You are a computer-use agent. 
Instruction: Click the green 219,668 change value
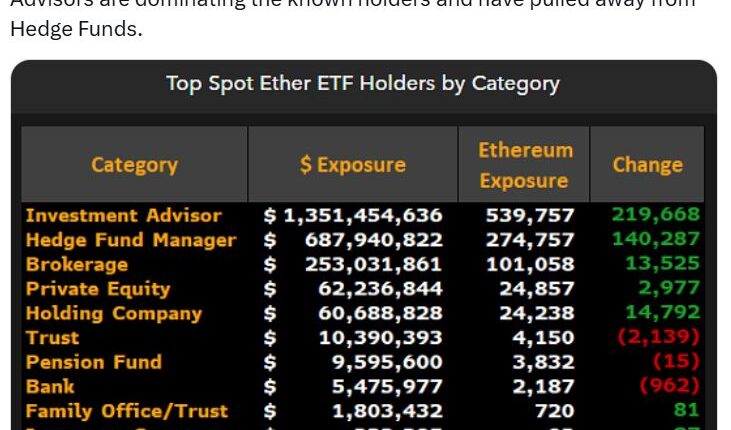[656, 214]
